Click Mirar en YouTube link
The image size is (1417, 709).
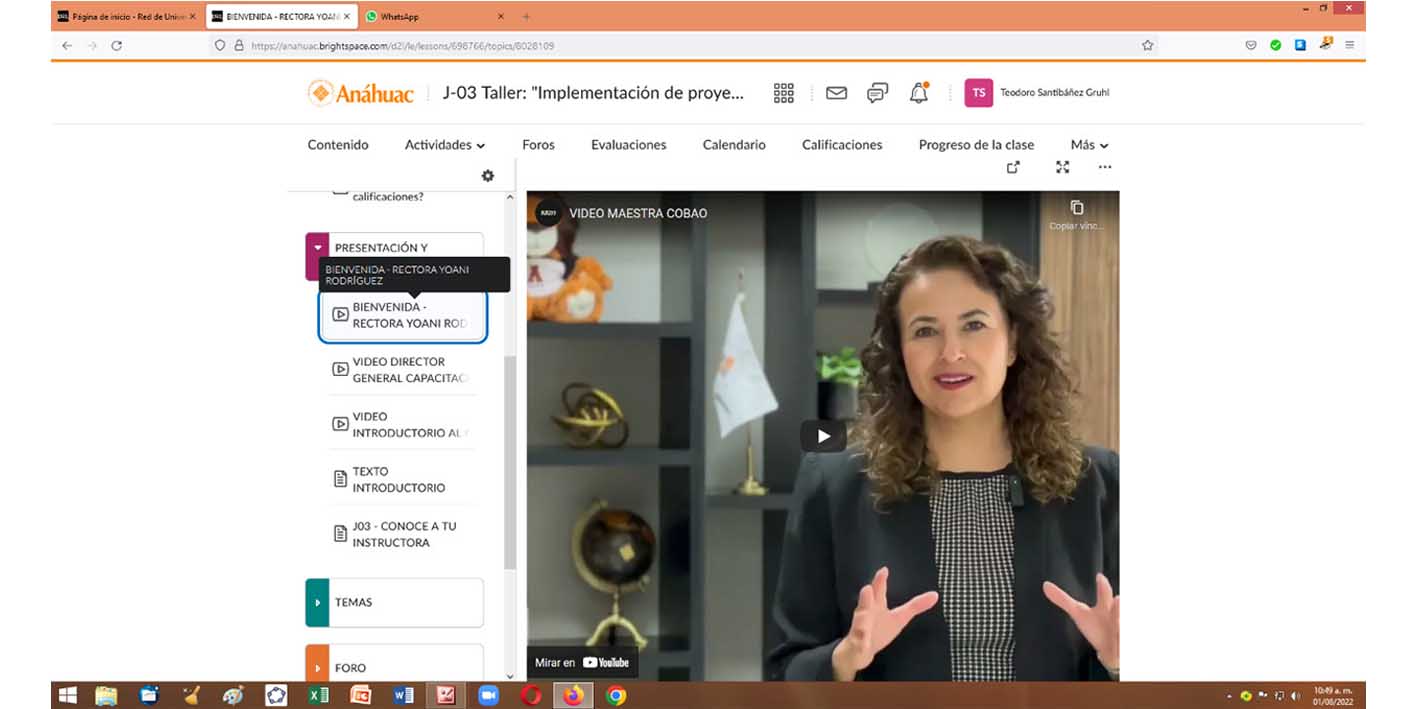tap(582, 662)
